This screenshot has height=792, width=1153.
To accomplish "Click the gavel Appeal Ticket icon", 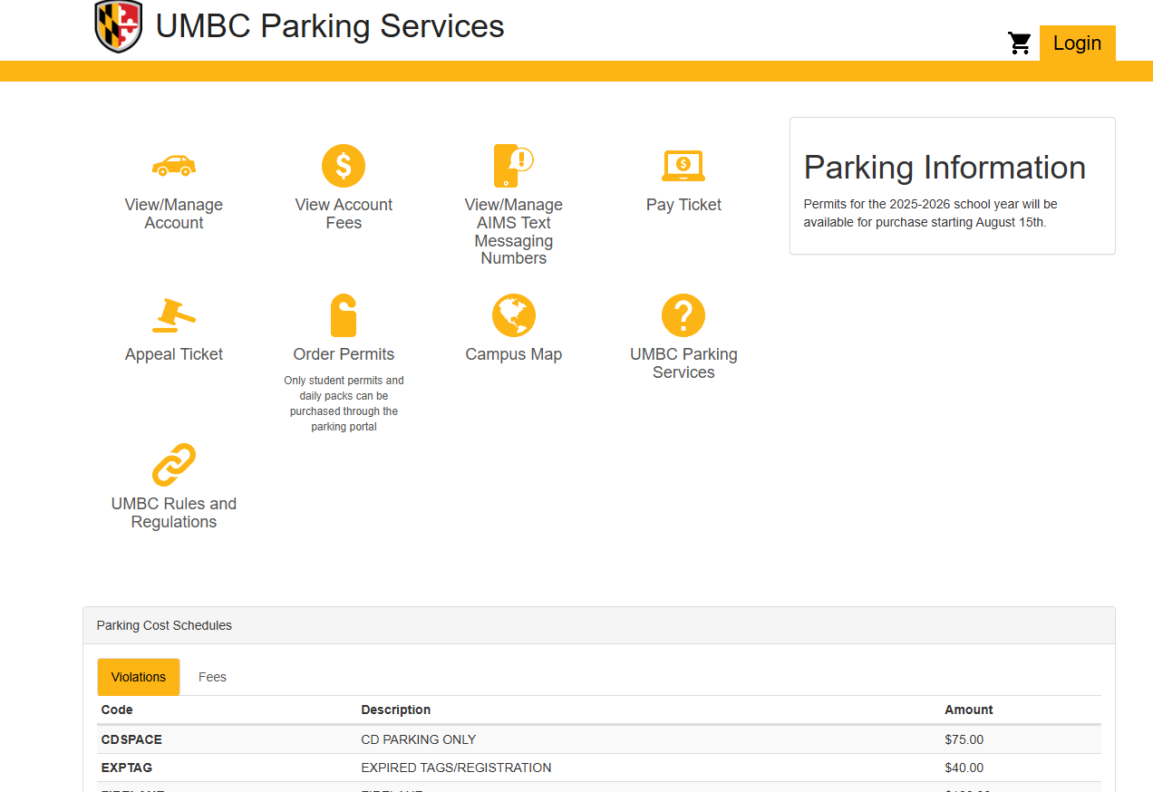I will point(174,315).
